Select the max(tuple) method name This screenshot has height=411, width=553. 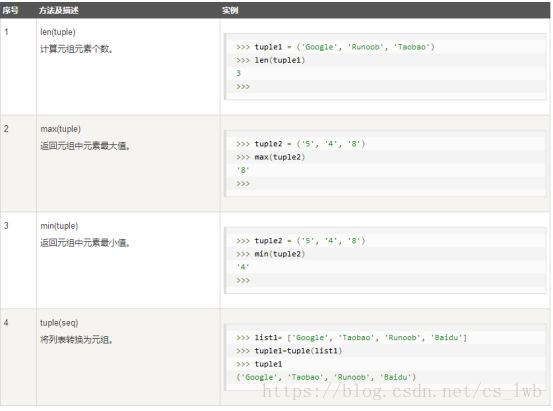[60, 129]
